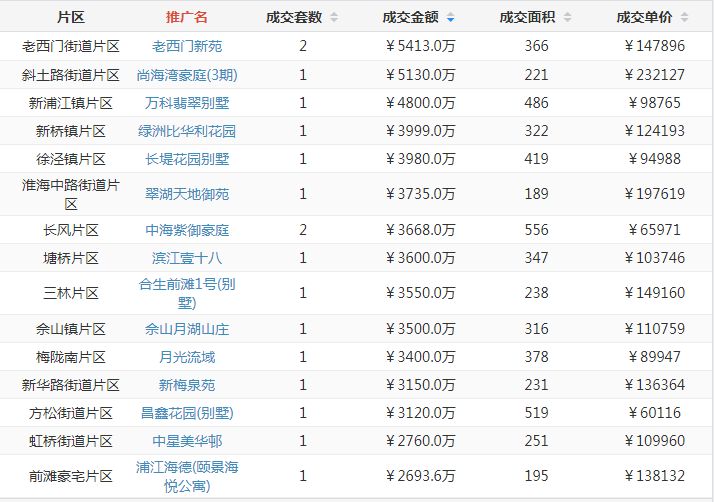Click the amount ￥5413.0万
This screenshot has width=714, height=502.
click(x=420, y=46)
